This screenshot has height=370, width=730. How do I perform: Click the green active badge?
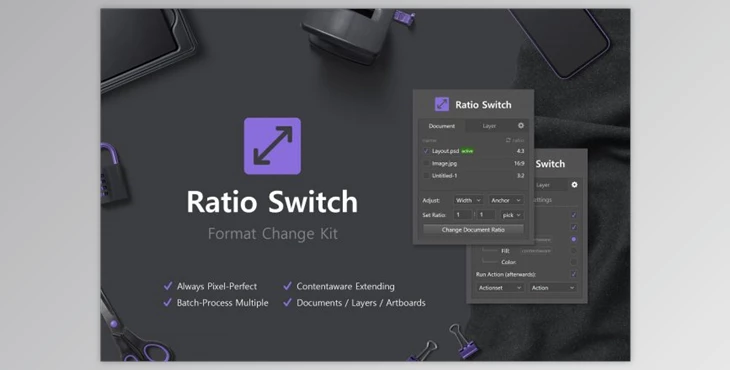(x=467, y=151)
